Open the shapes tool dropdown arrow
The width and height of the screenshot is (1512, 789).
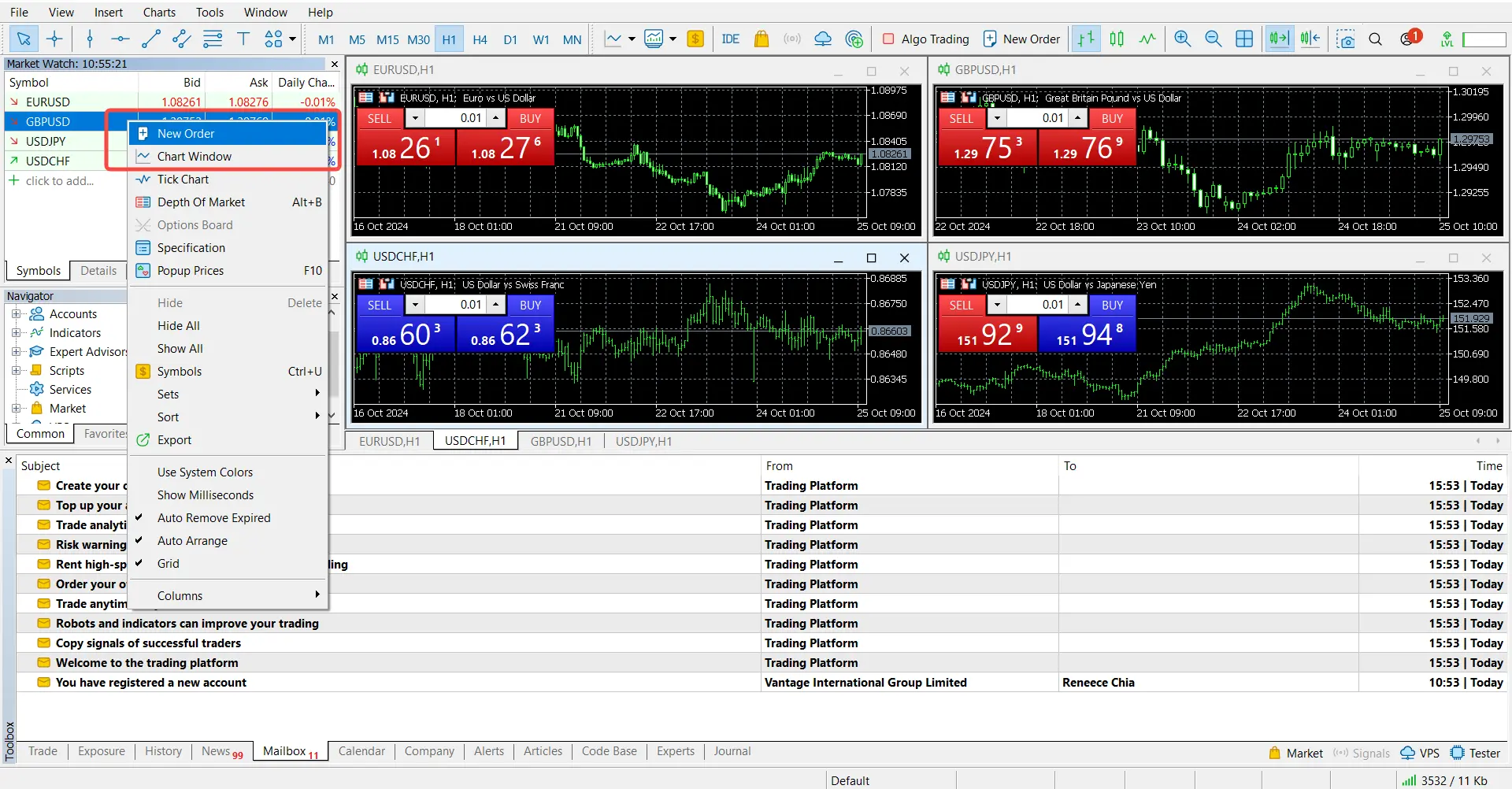[293, 39]
